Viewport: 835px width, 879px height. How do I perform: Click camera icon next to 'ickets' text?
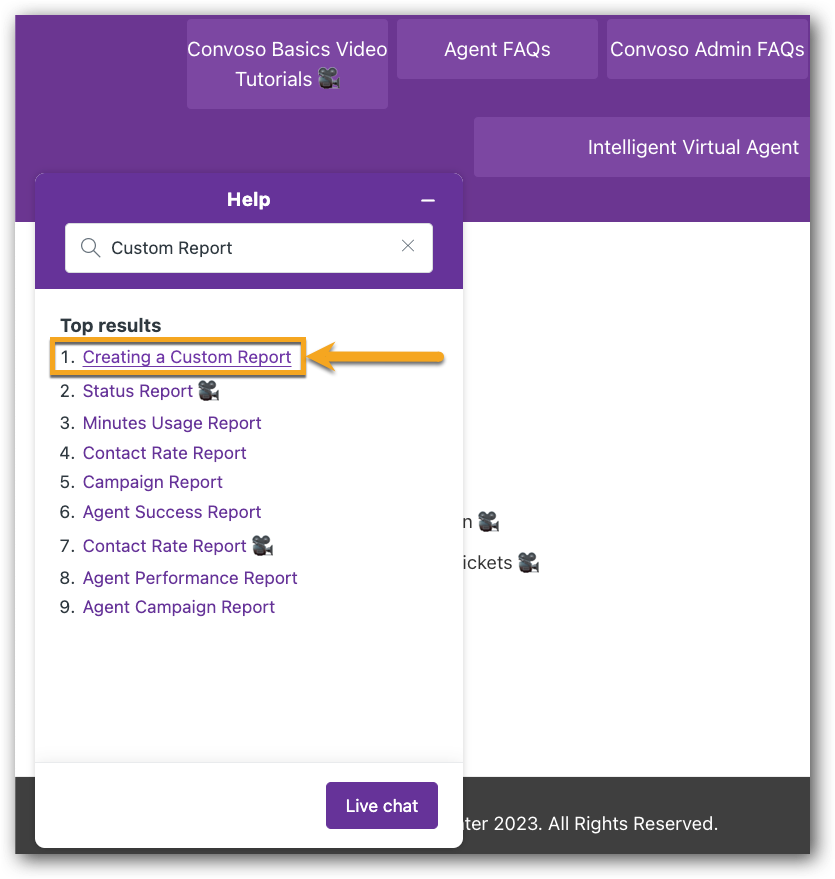528,562
